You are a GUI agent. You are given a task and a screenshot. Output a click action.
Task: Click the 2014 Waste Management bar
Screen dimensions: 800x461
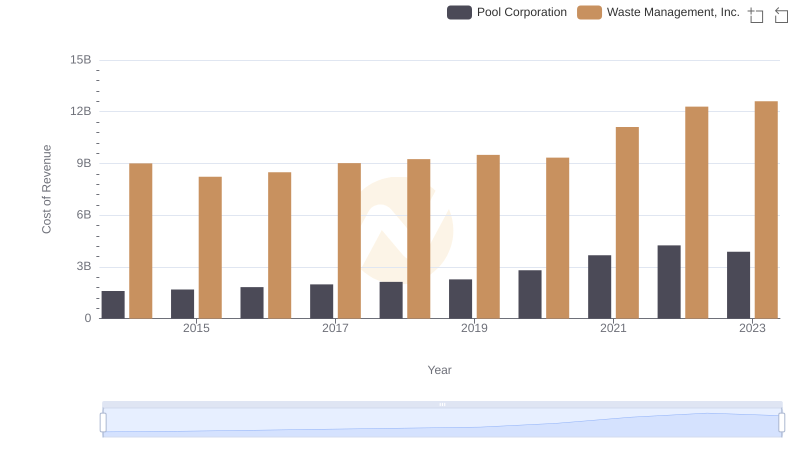pos(140,241)
